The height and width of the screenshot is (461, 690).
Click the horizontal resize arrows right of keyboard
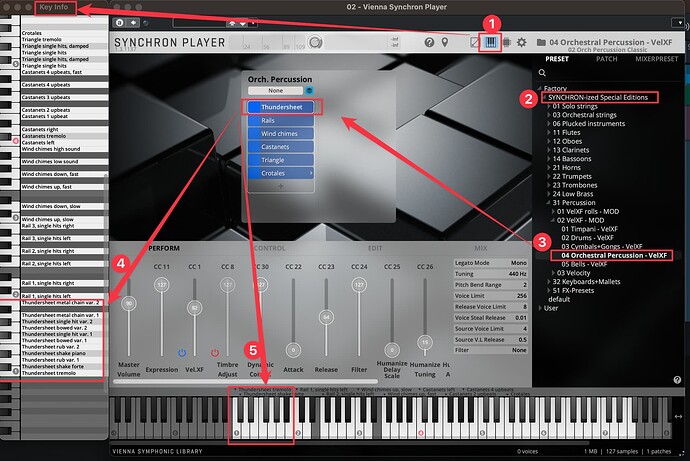coord(678,416)
